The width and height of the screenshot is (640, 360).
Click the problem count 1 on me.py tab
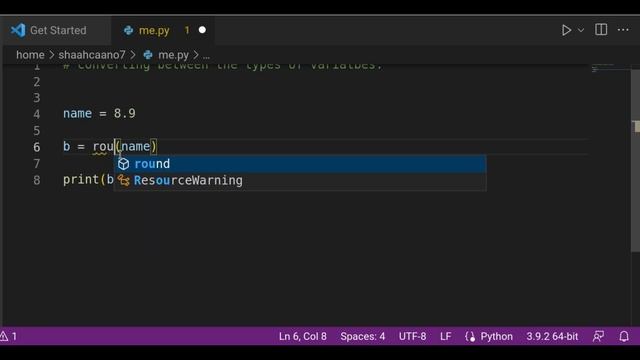[187, 30]
